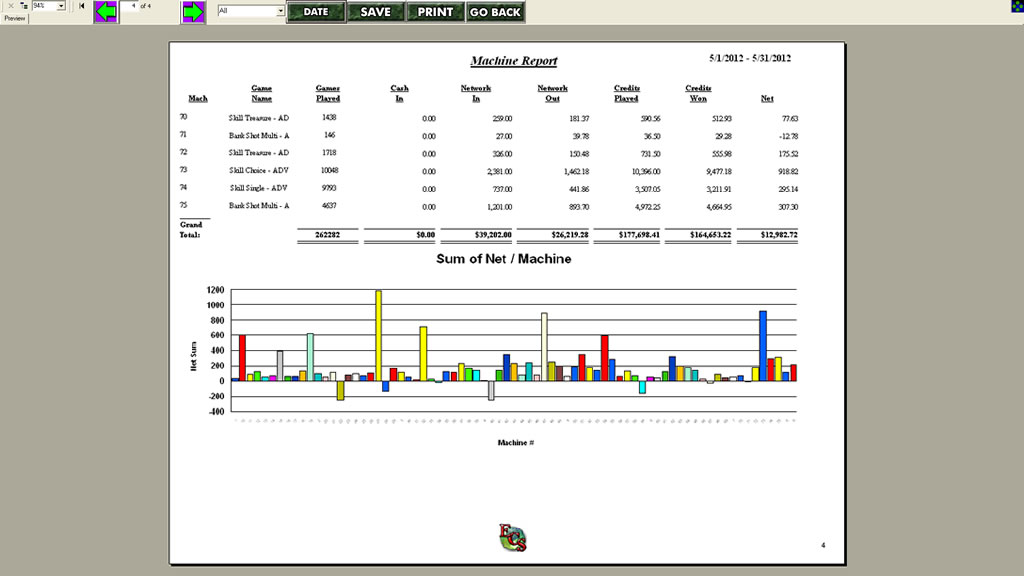This screenshot has height=576, width=1024.
Task: Click the FCS logo at page bottom
Action: coord(511,537)
